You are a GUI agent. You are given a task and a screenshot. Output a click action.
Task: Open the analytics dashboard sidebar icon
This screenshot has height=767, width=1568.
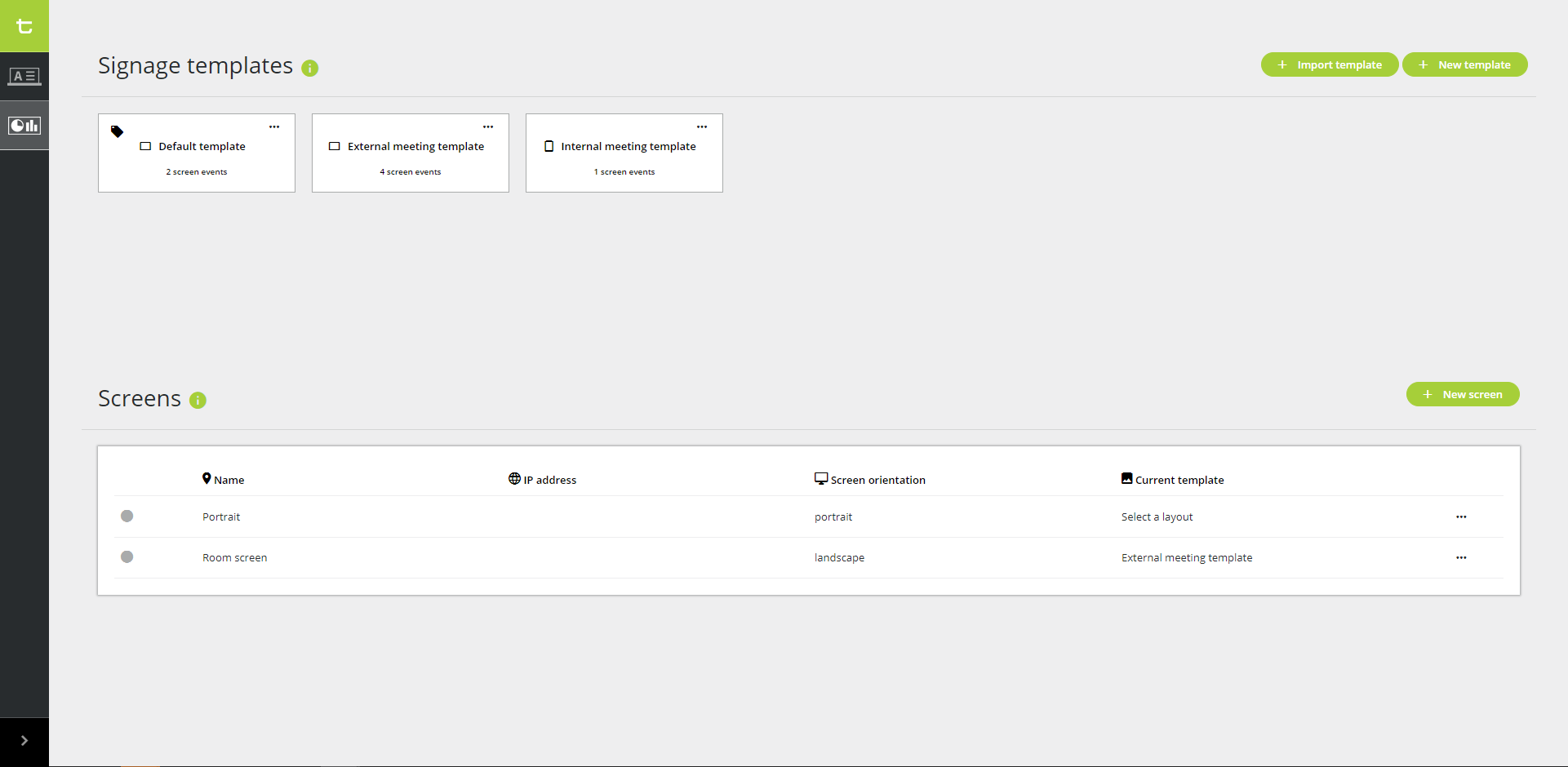[x=24, y=126]
